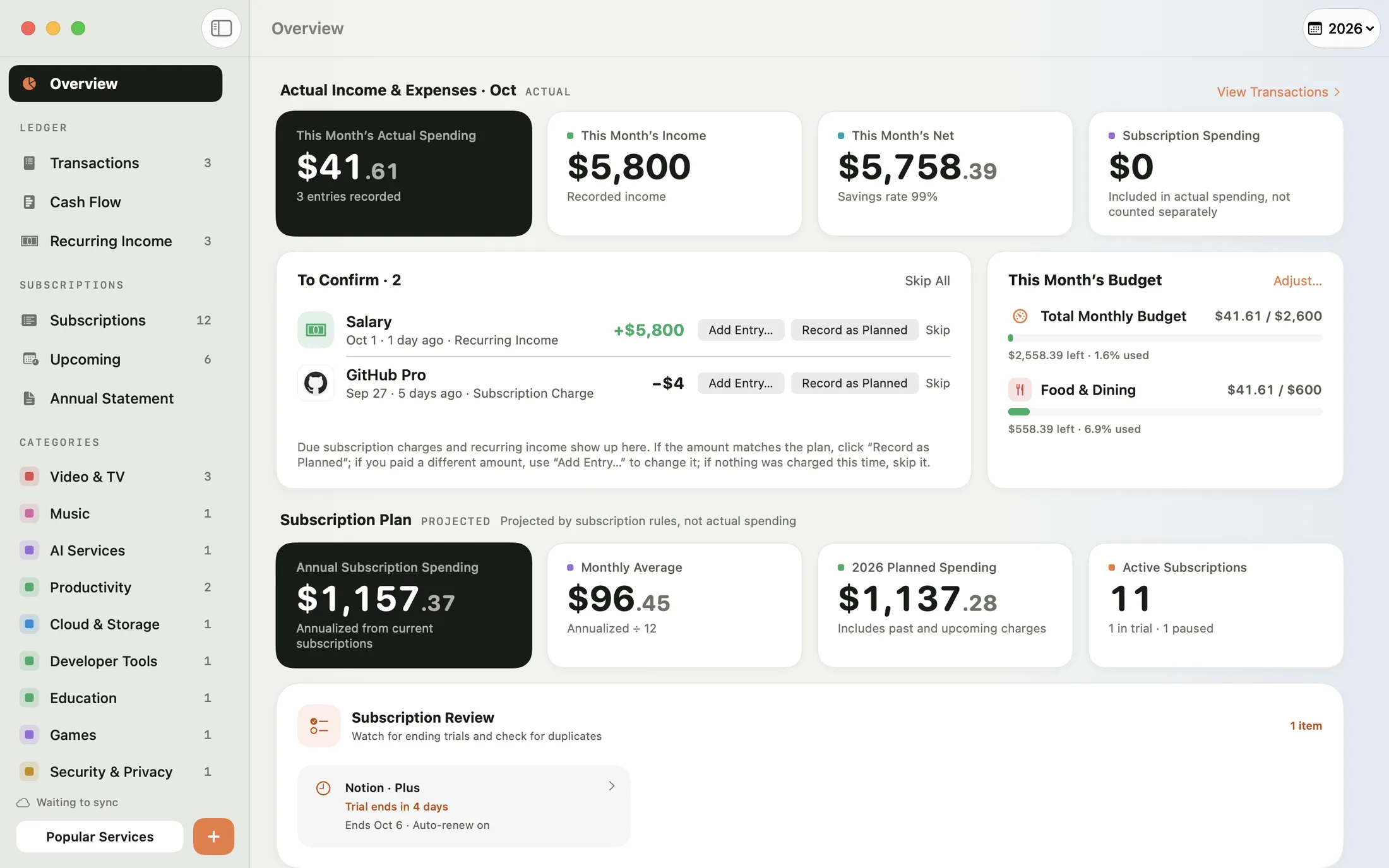The width and height of the screenshot is (1389, 868).
Task: Click the Upcoming calendar icon
Action: (x=30, y=359)
